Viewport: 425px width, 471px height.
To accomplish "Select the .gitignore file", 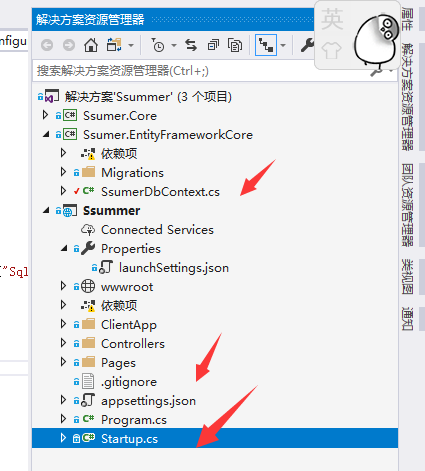I will click(x=129, y=382).
